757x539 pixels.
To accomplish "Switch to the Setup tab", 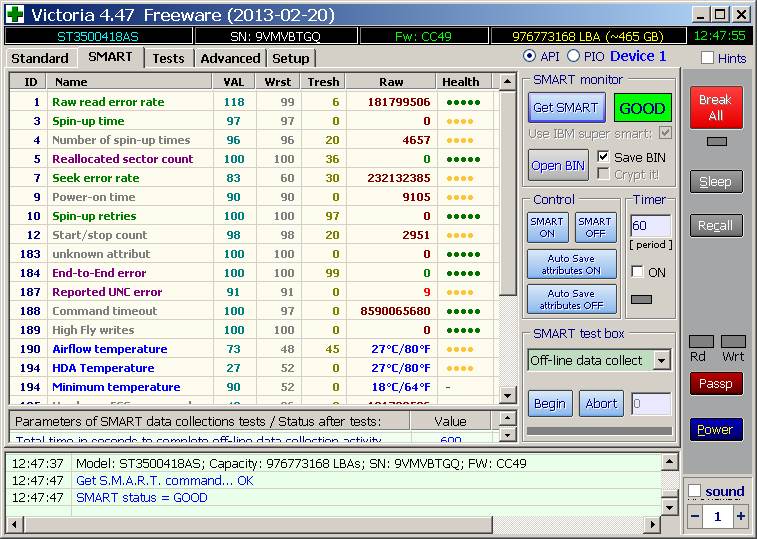I will (x=291, y=58).
